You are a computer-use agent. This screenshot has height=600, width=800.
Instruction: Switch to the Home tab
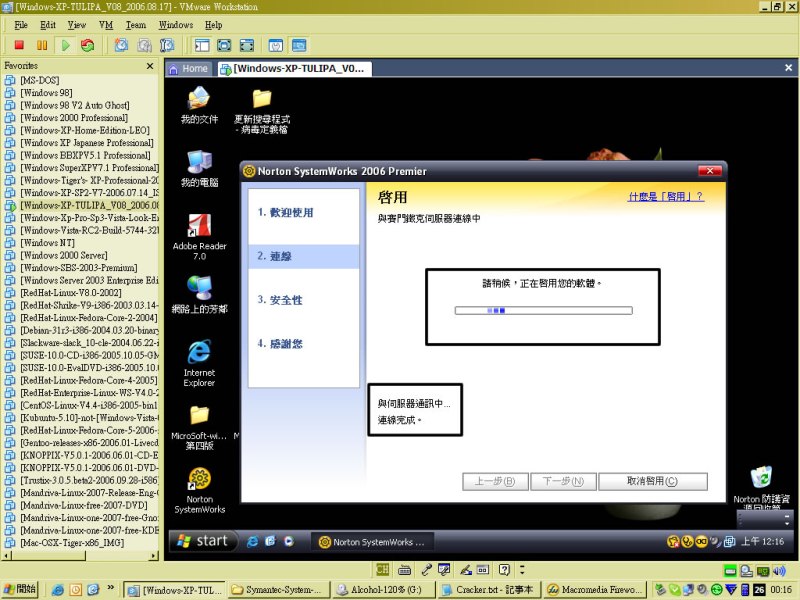[x=189, y=69]
